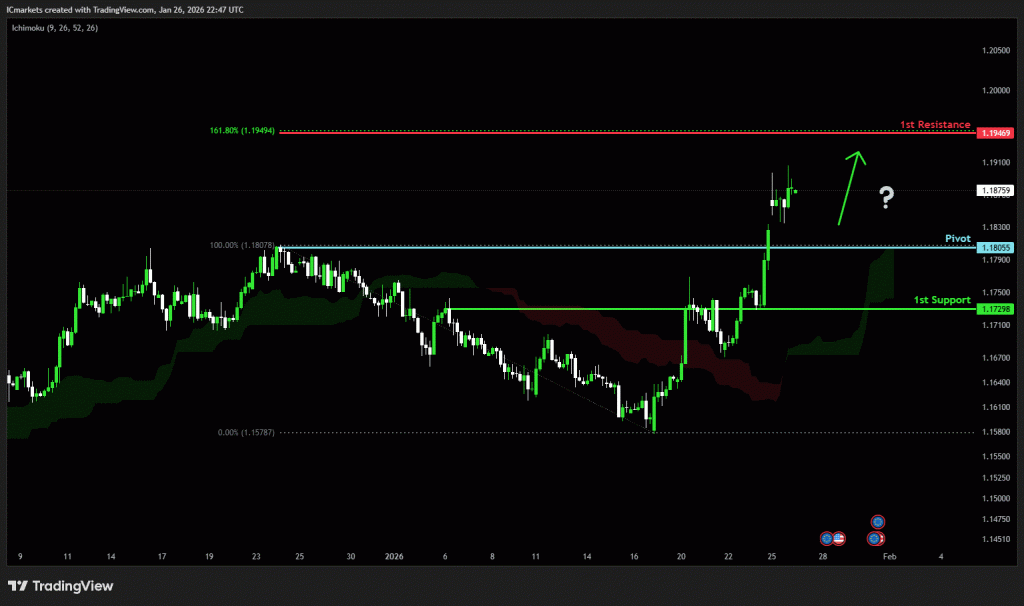
Task: Click the topmost EU flag event marker
Action: pos(877,521)
